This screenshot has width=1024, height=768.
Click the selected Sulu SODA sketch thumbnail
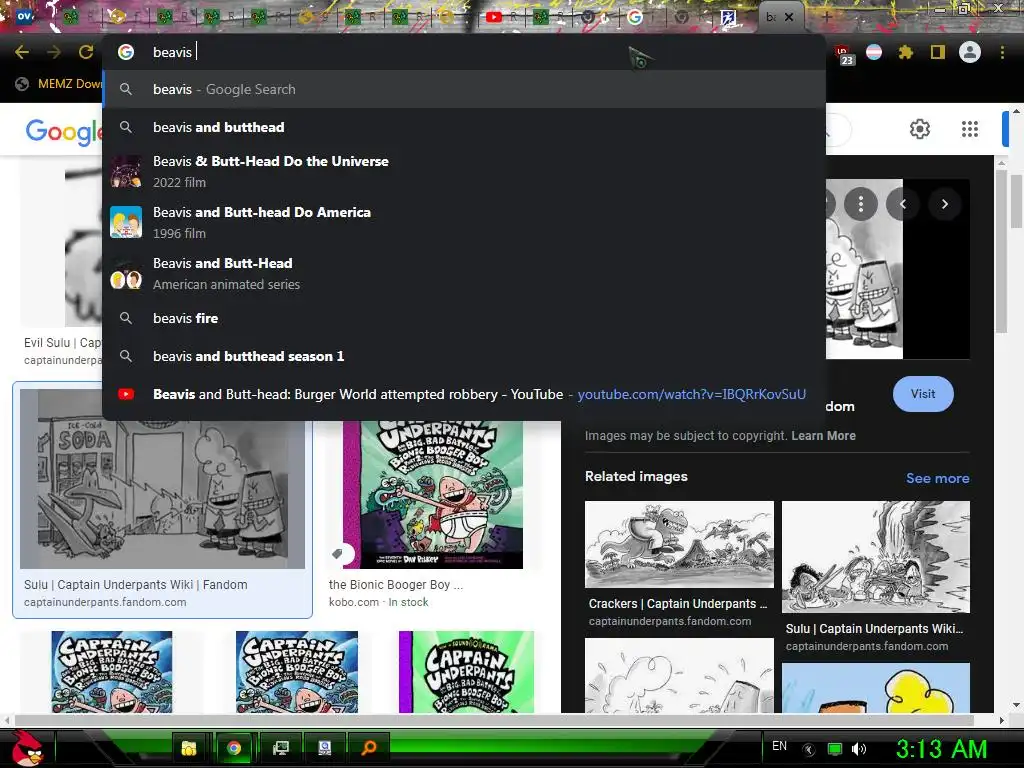[x=162, y=479]
